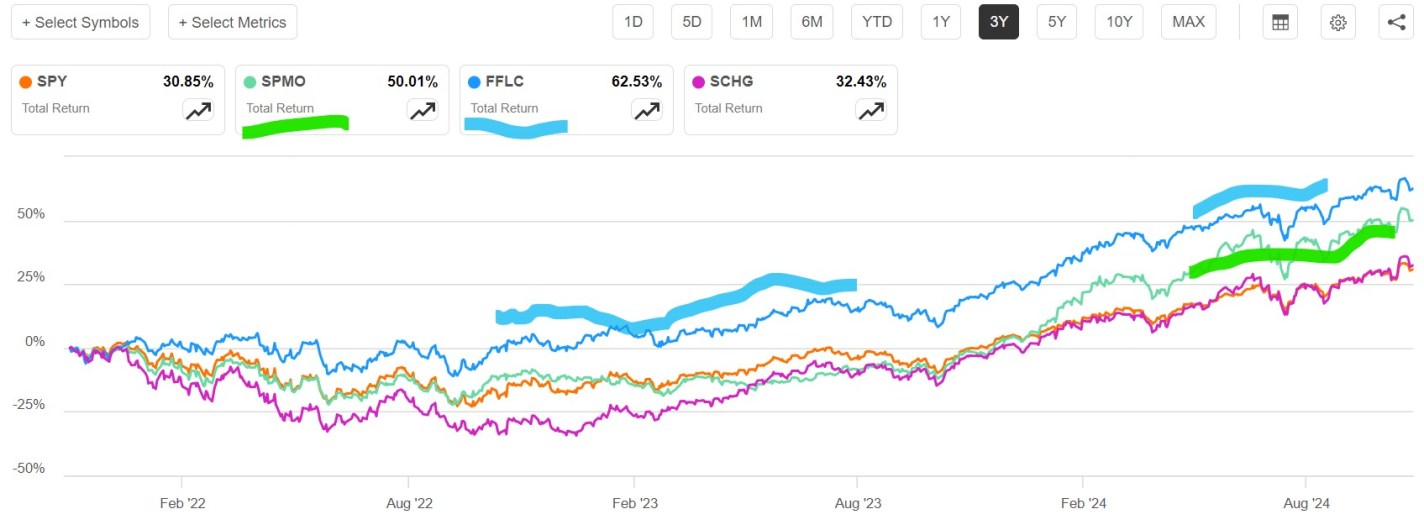Click the share chart icon
The width and height of the screenshot is (1424, 530).
pos(1396,22)
